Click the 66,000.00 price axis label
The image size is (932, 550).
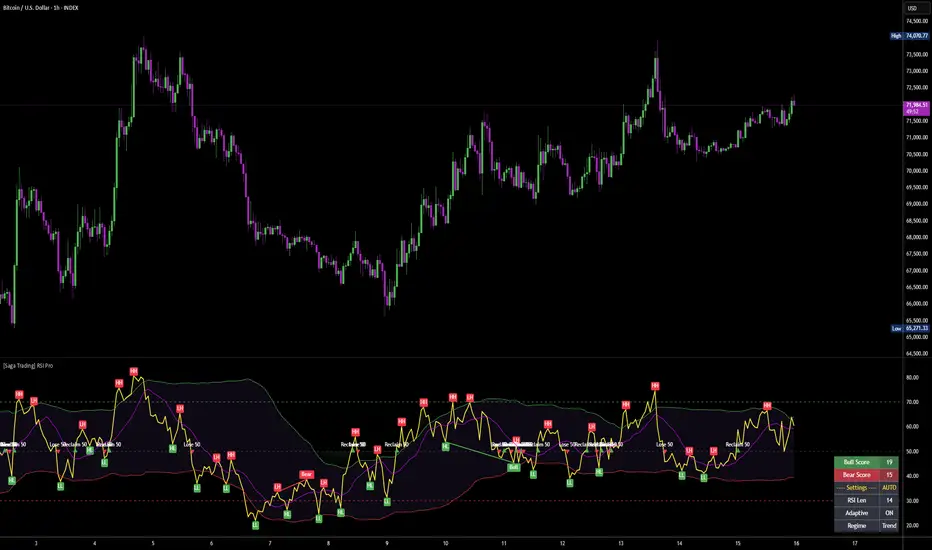pos(917,304)
